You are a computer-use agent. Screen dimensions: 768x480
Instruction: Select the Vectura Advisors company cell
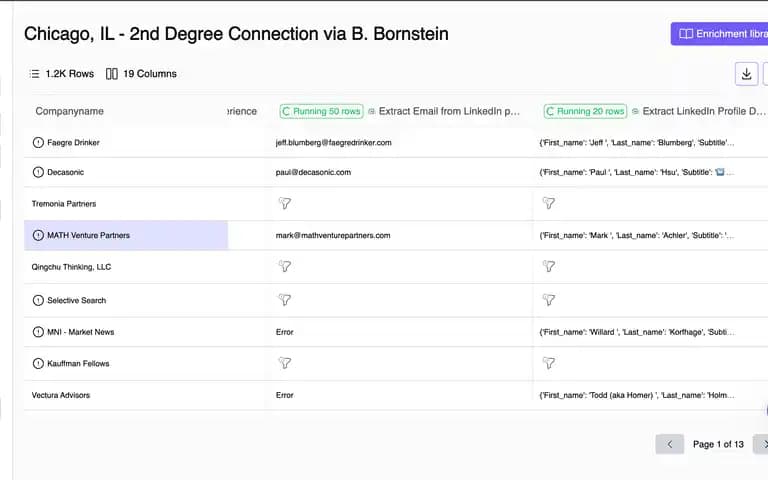pos(126,395)
